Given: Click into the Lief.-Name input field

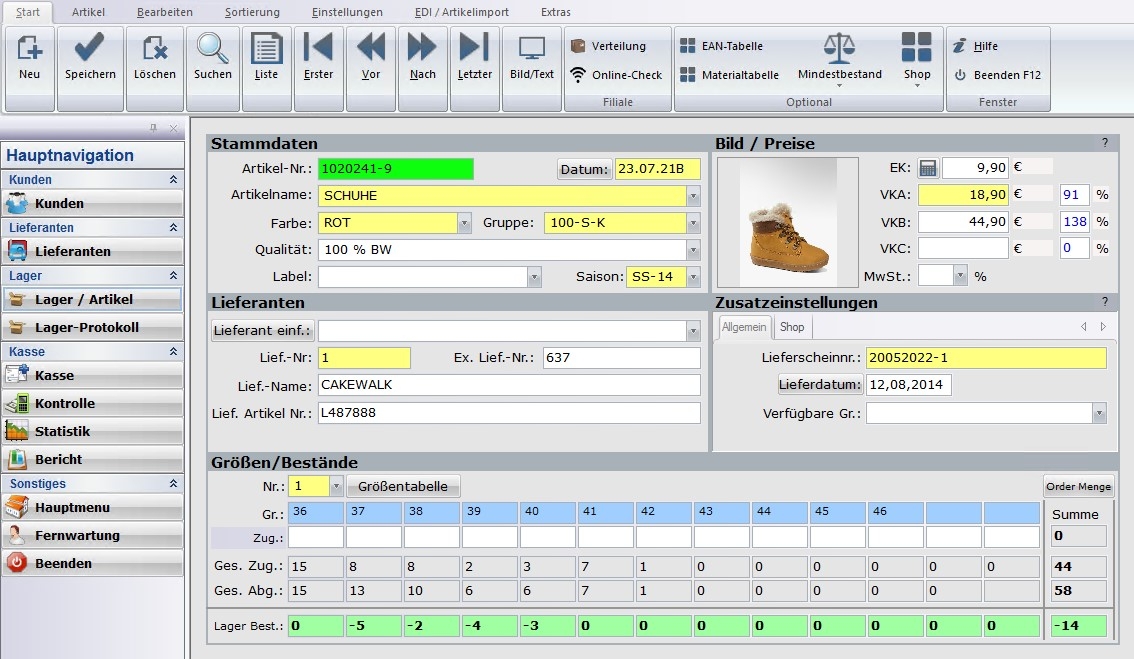Looking at the screenshot, I should point(508,385).
